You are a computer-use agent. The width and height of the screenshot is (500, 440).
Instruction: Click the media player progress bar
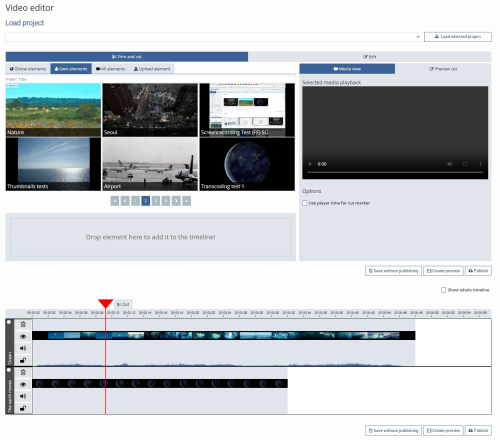tap(395, 172)
